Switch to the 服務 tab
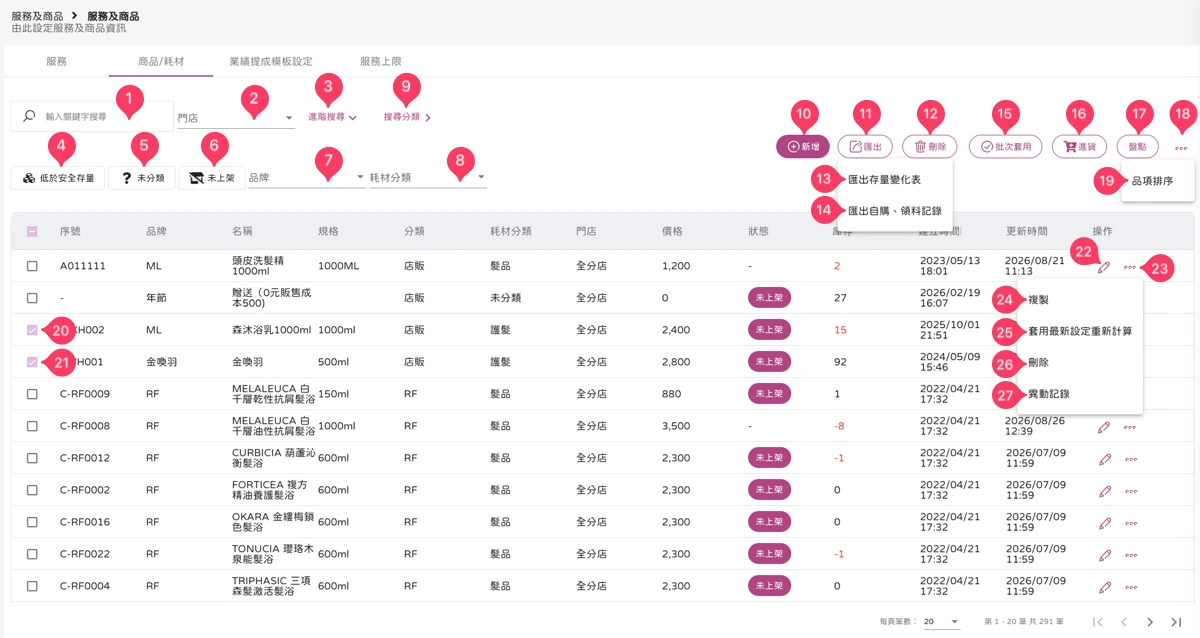The width and height of the screenshot is (1200, 638). (x=56, y=61)
